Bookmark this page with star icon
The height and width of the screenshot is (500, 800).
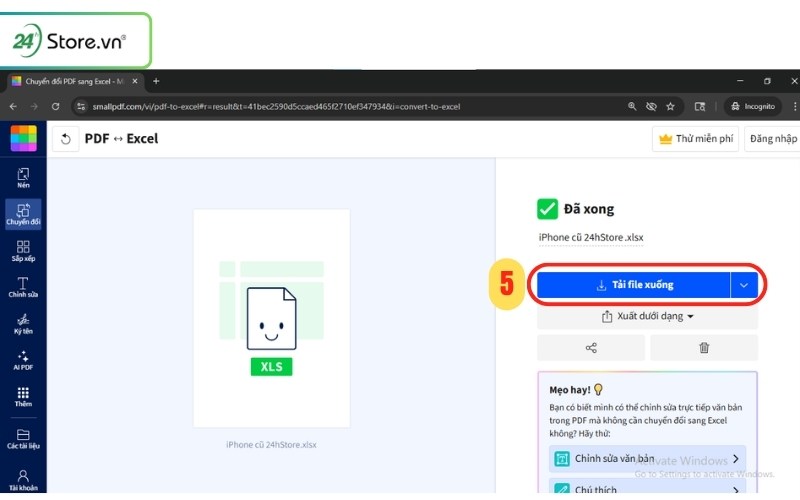click(670, 107)
